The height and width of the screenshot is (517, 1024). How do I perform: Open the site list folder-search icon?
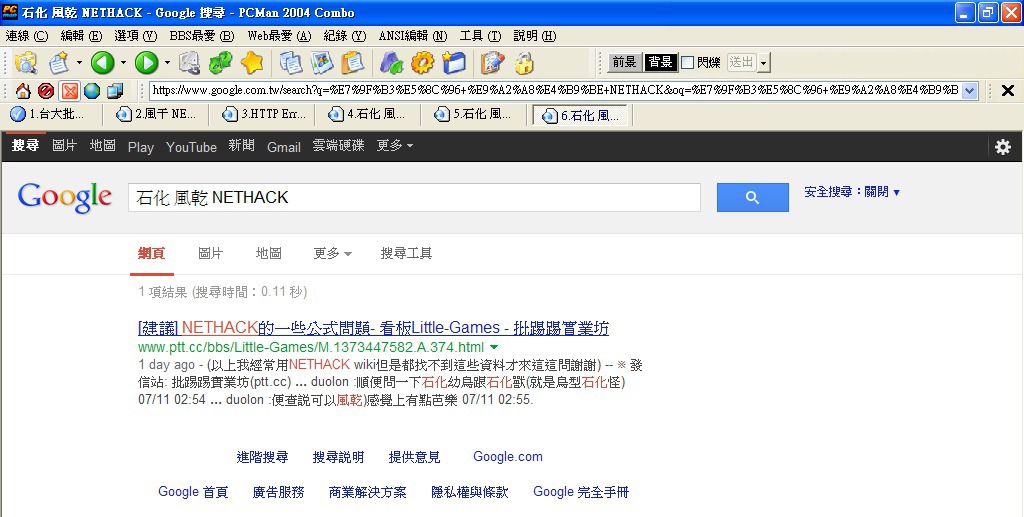25,63
